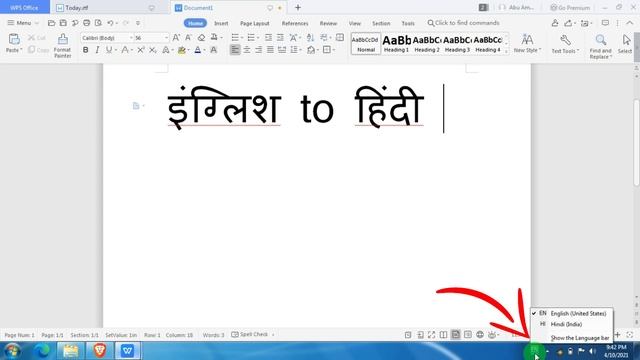Open Microsoft Edge from the taskbar
Screen dimensions: 640x360
click(x=42, y=351)
